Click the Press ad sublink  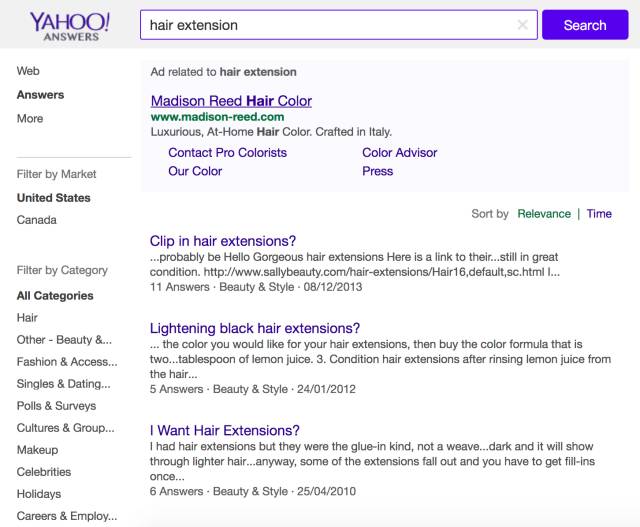tap(378, 171)
